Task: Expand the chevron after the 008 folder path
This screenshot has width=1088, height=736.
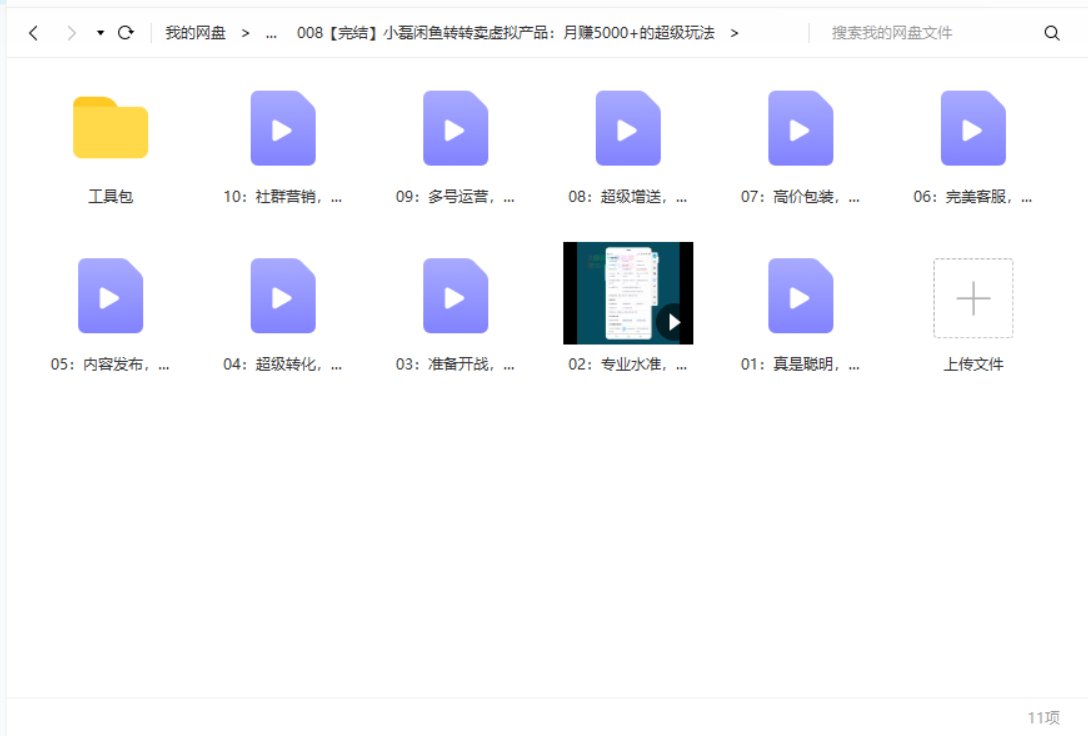Action: (x=734, y=33)
